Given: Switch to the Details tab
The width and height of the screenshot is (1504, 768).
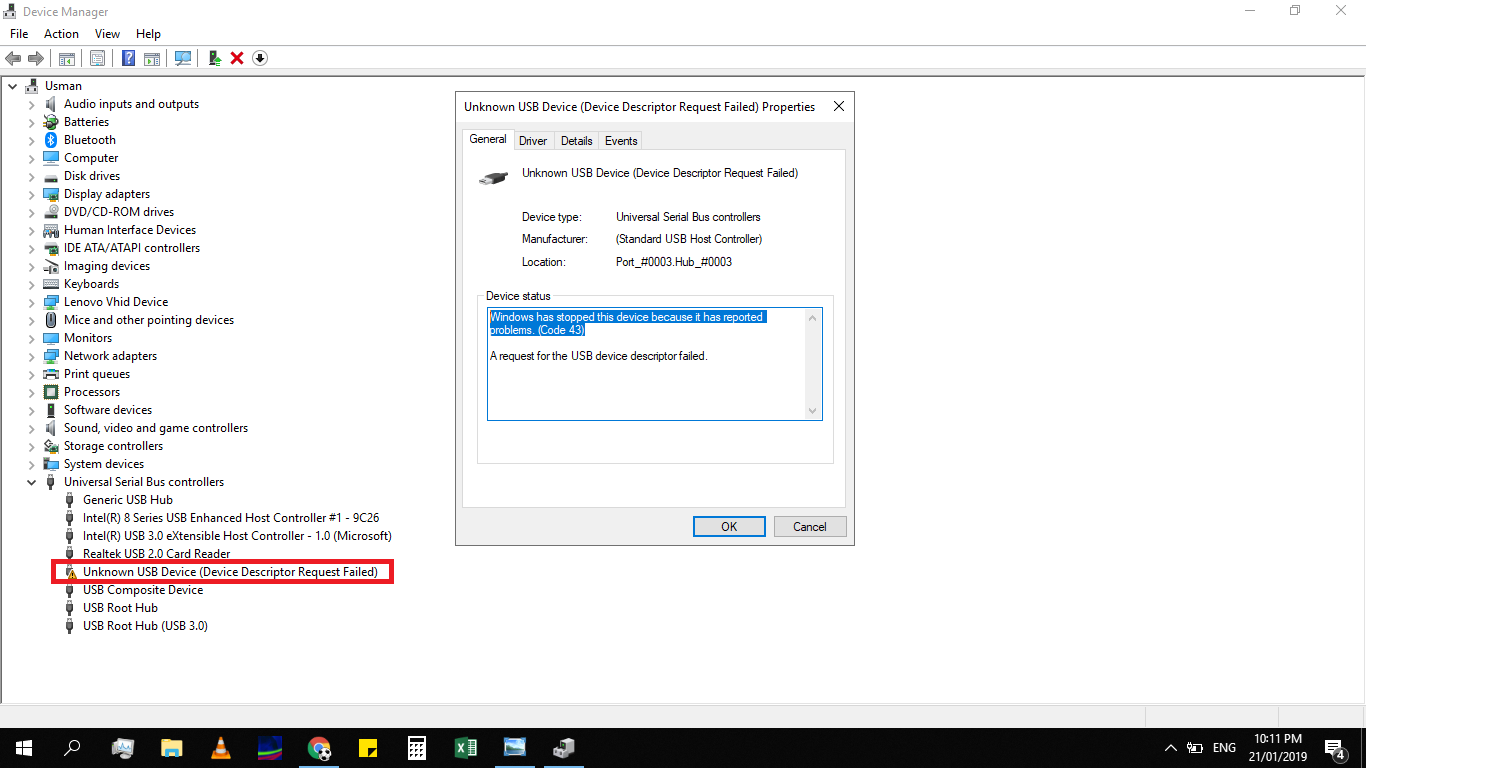Looking at the screenshot, I should (x=577, y=141).
